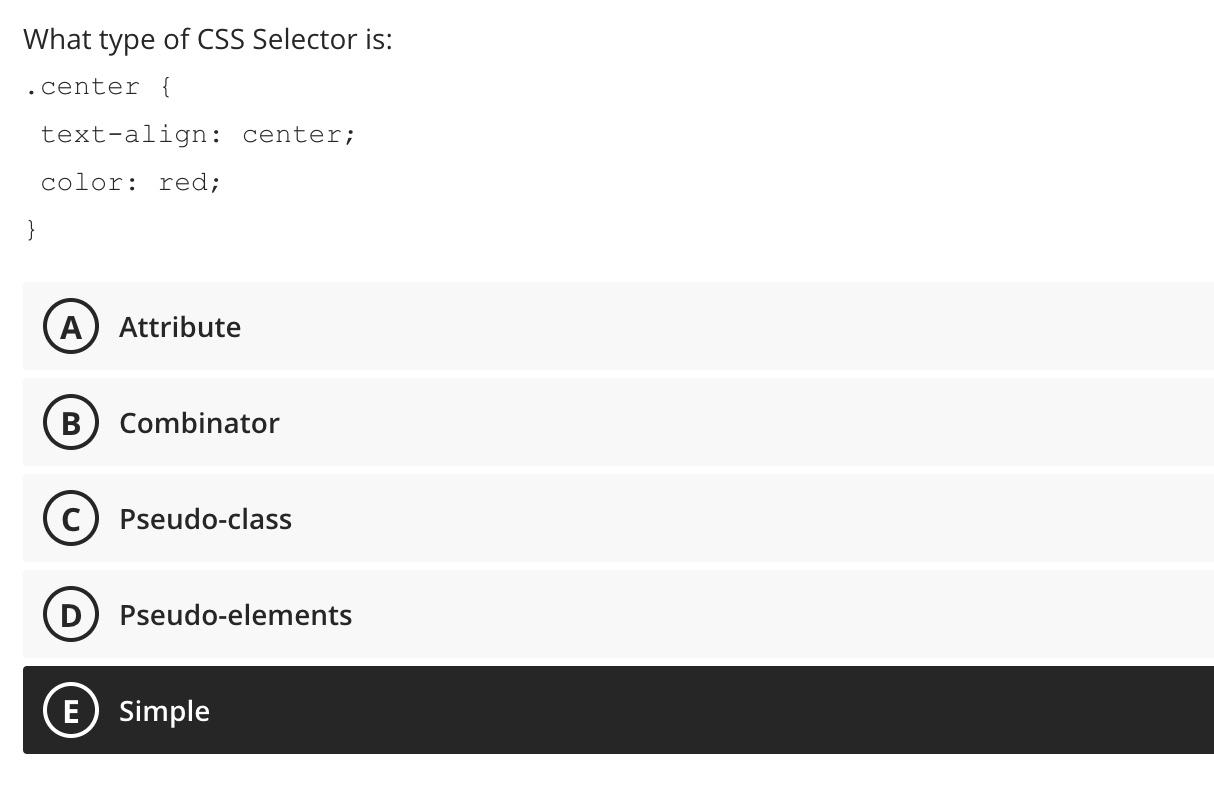This screenshot has height=802, width=1214.
Task: Click the letter badge on the highlighted row
Action: [x=70, y=710]
